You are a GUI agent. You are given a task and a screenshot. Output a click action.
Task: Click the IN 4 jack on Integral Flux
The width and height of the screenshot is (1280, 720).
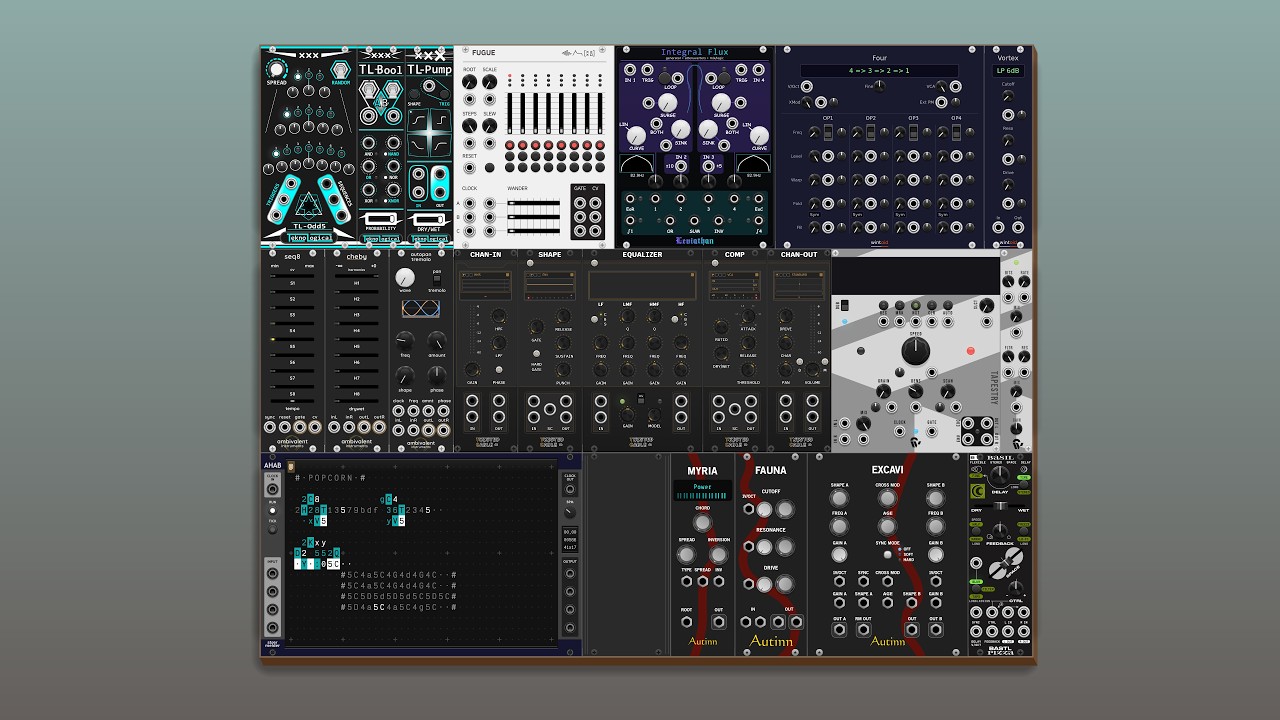click(x=759, y=68)
